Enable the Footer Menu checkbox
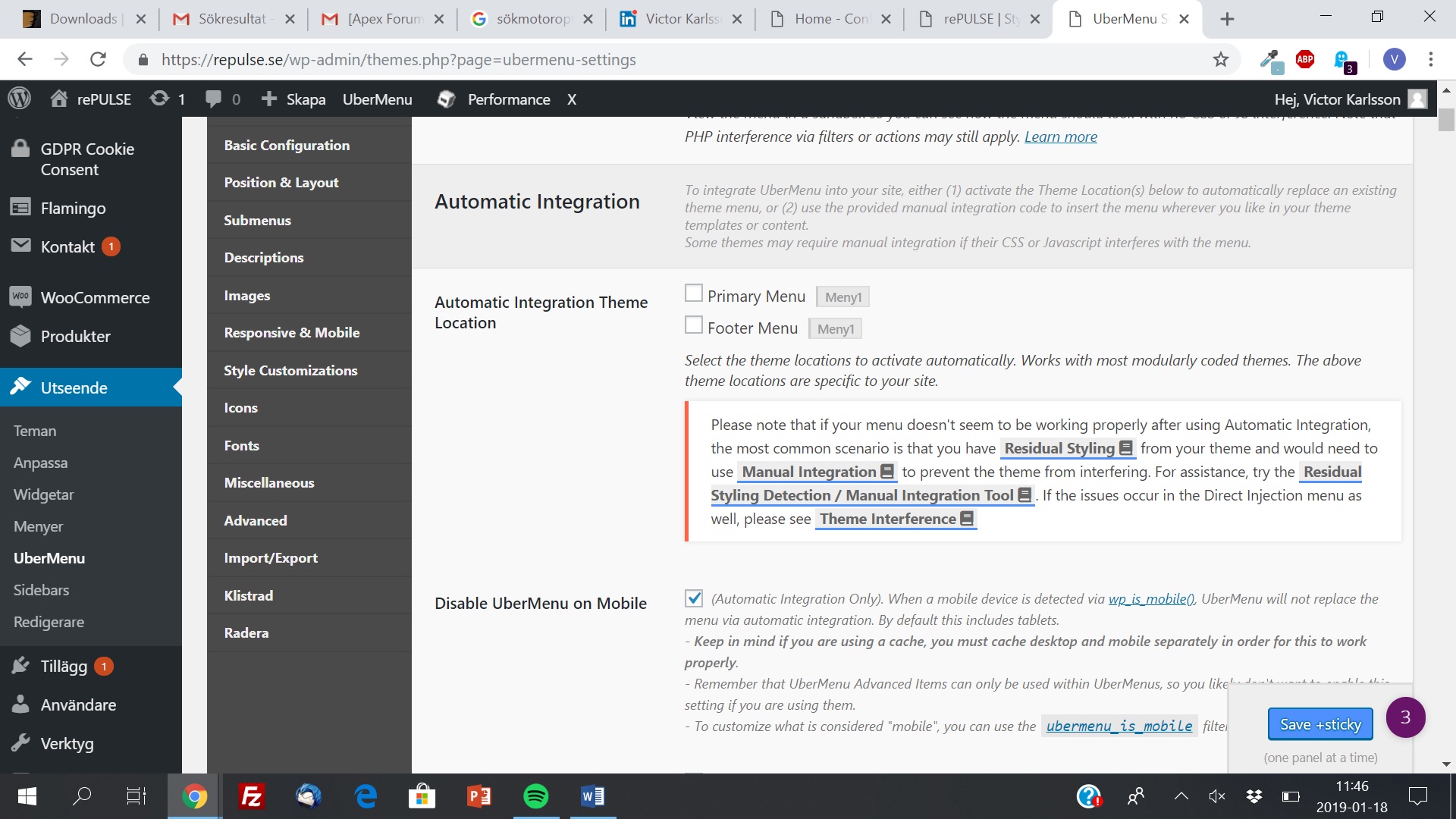The width and height of the screenshot is (1456, 819). click(693, 325)
